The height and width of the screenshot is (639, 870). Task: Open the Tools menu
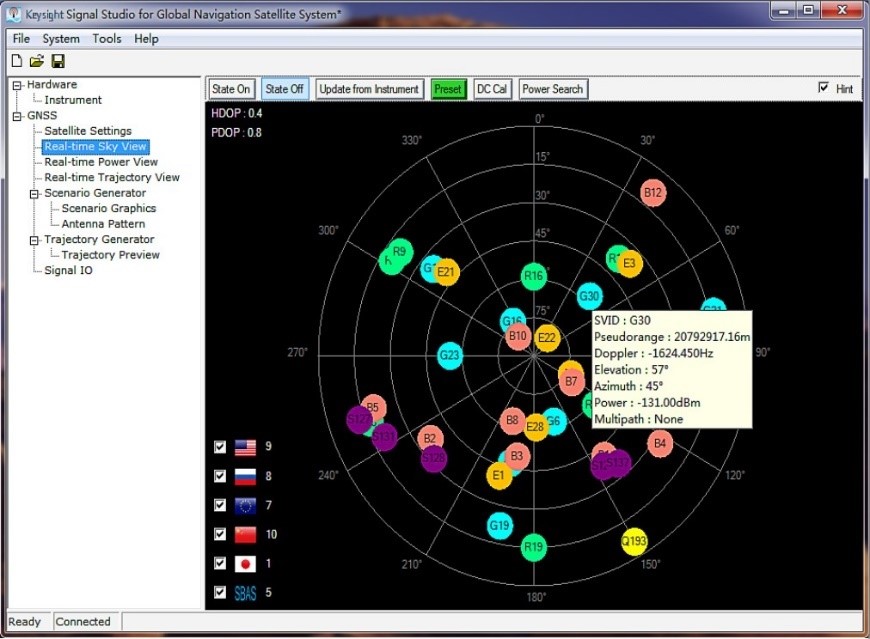107,39
